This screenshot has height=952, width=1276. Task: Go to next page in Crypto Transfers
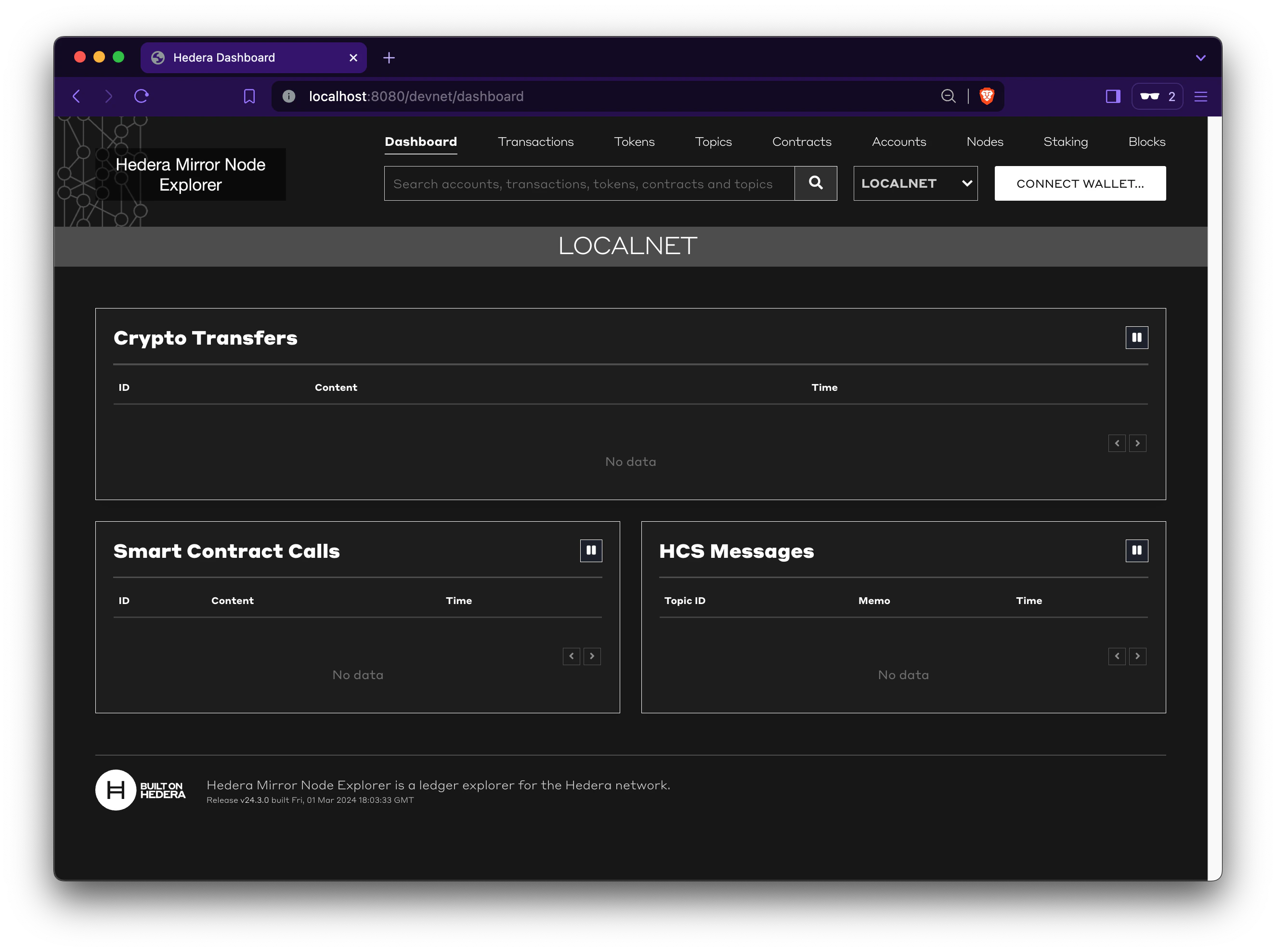pos(1138,443)
